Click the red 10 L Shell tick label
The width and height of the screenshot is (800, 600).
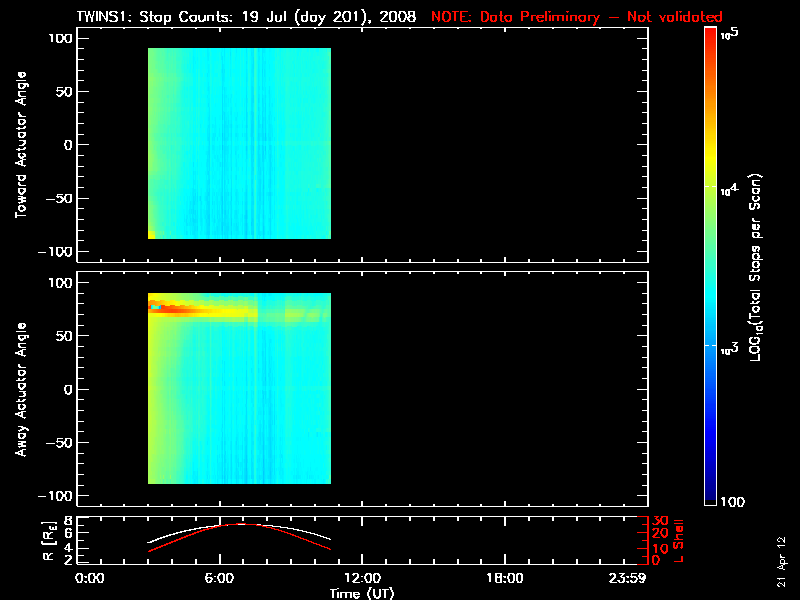[660, 548]
